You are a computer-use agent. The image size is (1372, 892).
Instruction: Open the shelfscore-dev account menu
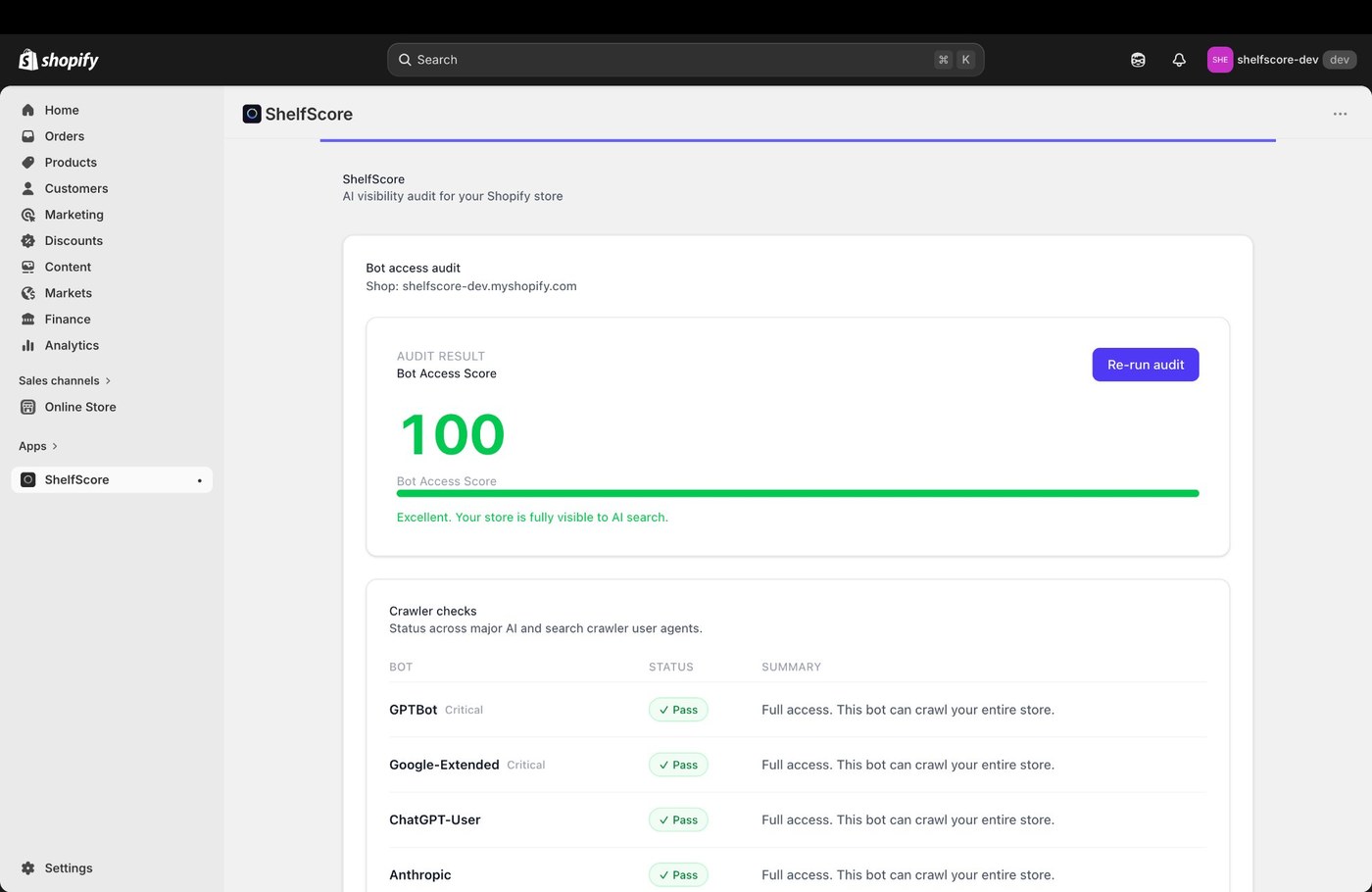(1282, 60)
